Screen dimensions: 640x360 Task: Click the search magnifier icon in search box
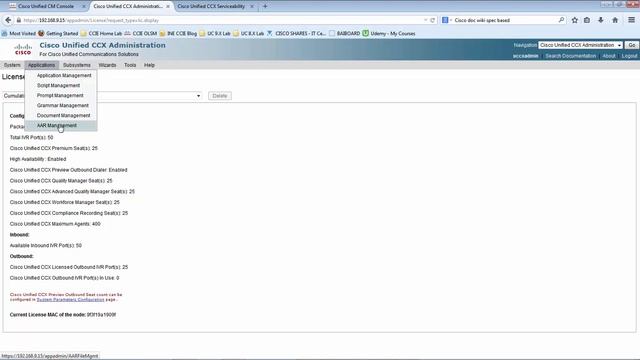561,20
